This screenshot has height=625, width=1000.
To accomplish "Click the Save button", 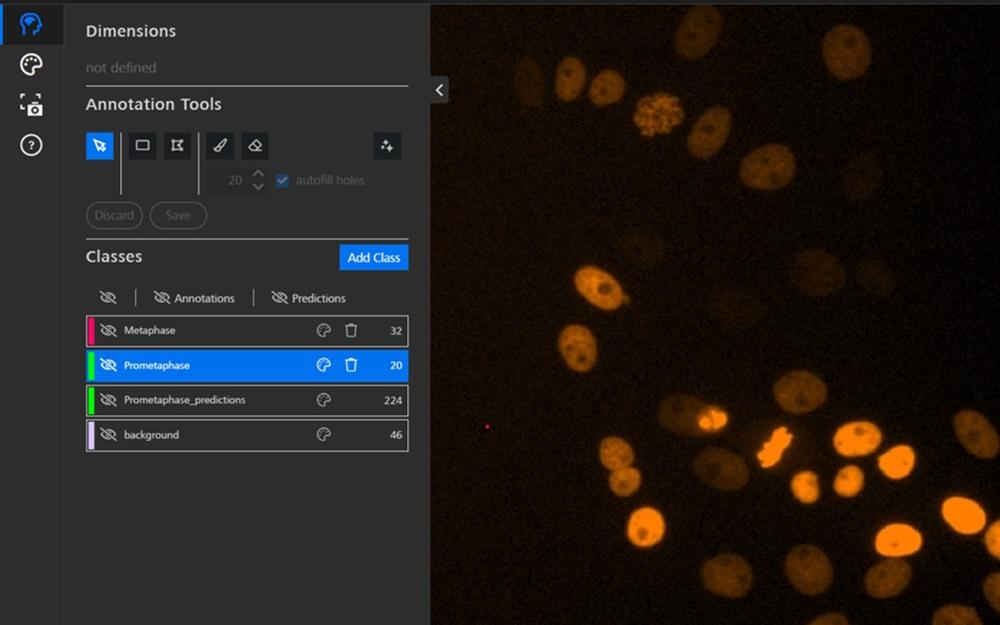I will (x=178, y=216).
